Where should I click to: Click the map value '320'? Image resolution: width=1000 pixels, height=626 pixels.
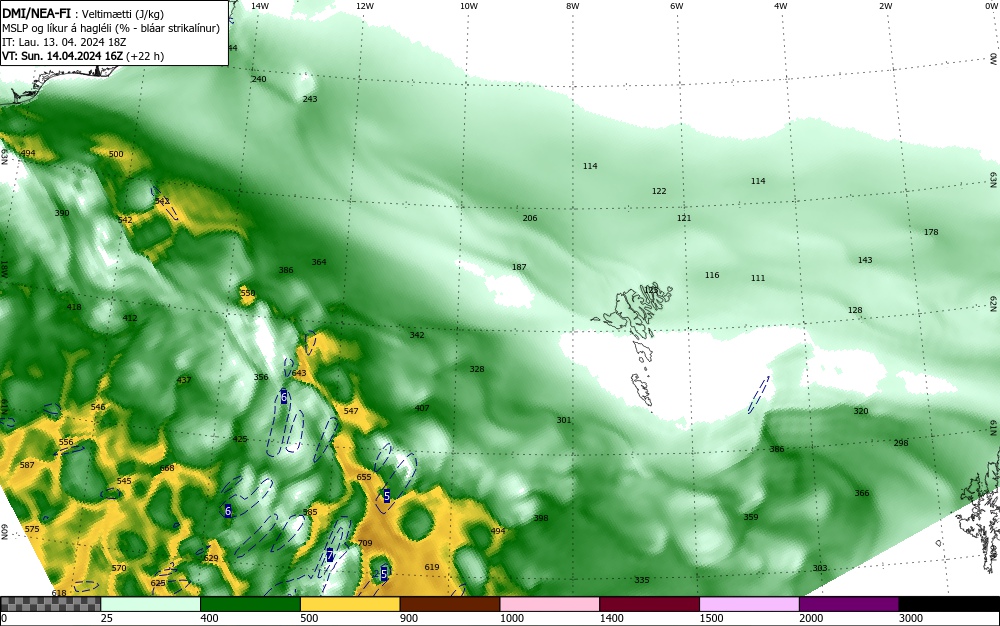point(861,411)
